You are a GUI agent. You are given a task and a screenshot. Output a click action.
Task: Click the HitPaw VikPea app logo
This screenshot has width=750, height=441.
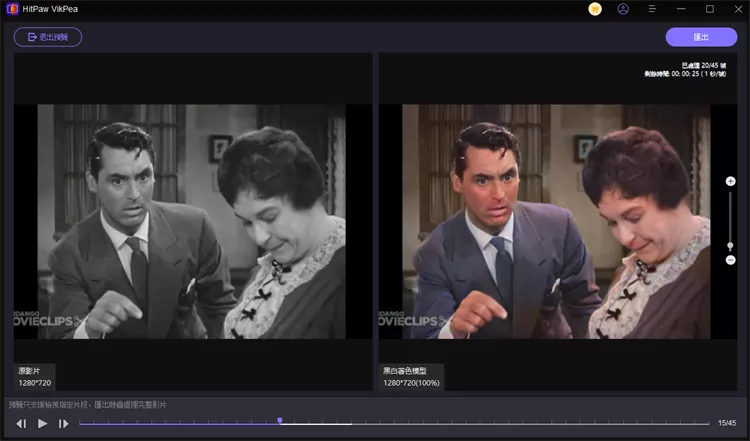click(12, 9)
